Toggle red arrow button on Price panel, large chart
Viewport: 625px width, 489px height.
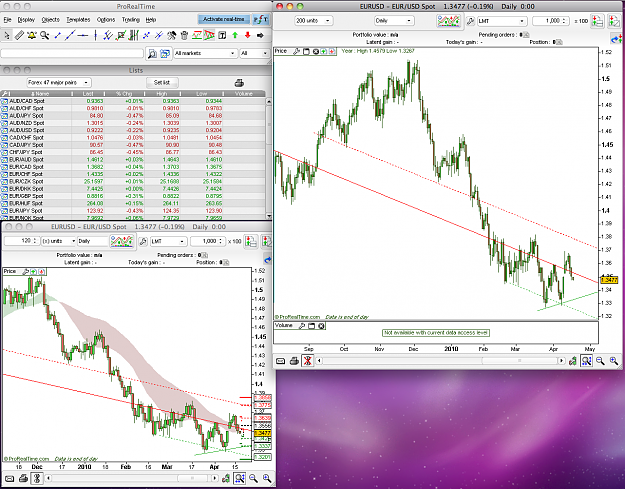(332, 51)
